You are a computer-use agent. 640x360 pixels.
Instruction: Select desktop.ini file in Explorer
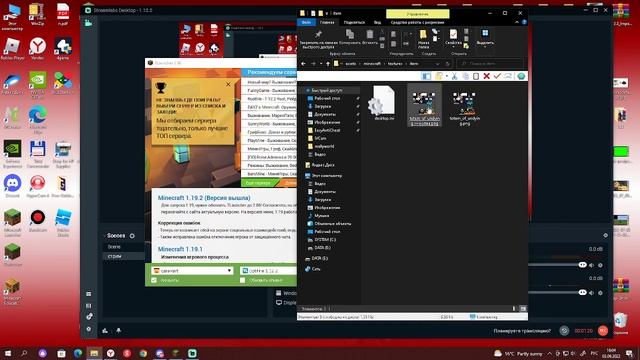click(384, 103)
